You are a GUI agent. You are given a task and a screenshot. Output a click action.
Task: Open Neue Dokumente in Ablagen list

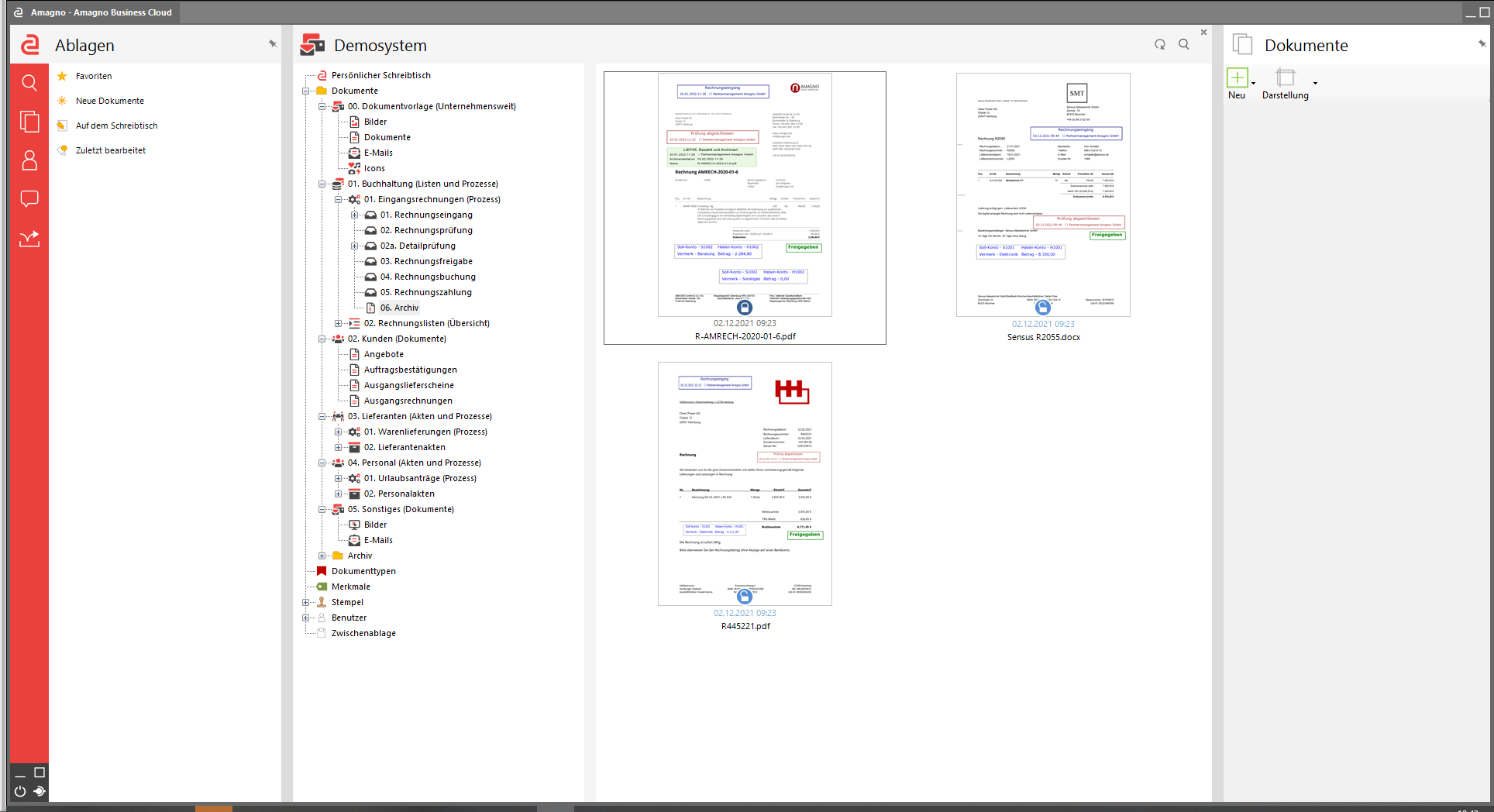109,101
